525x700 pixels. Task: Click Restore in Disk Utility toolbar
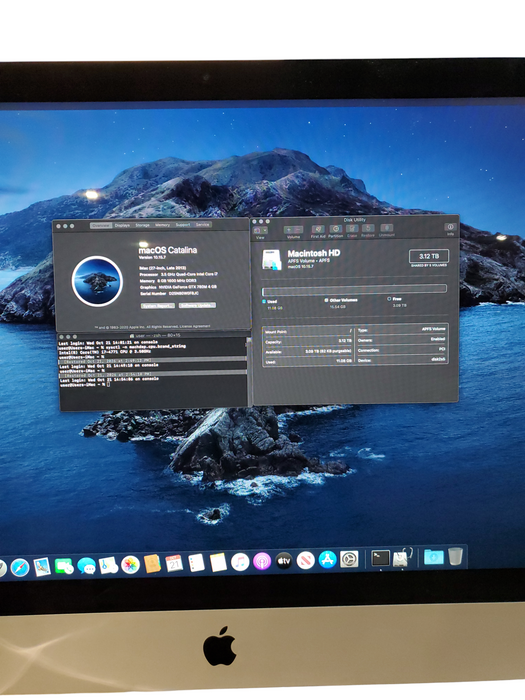point(368,231)
